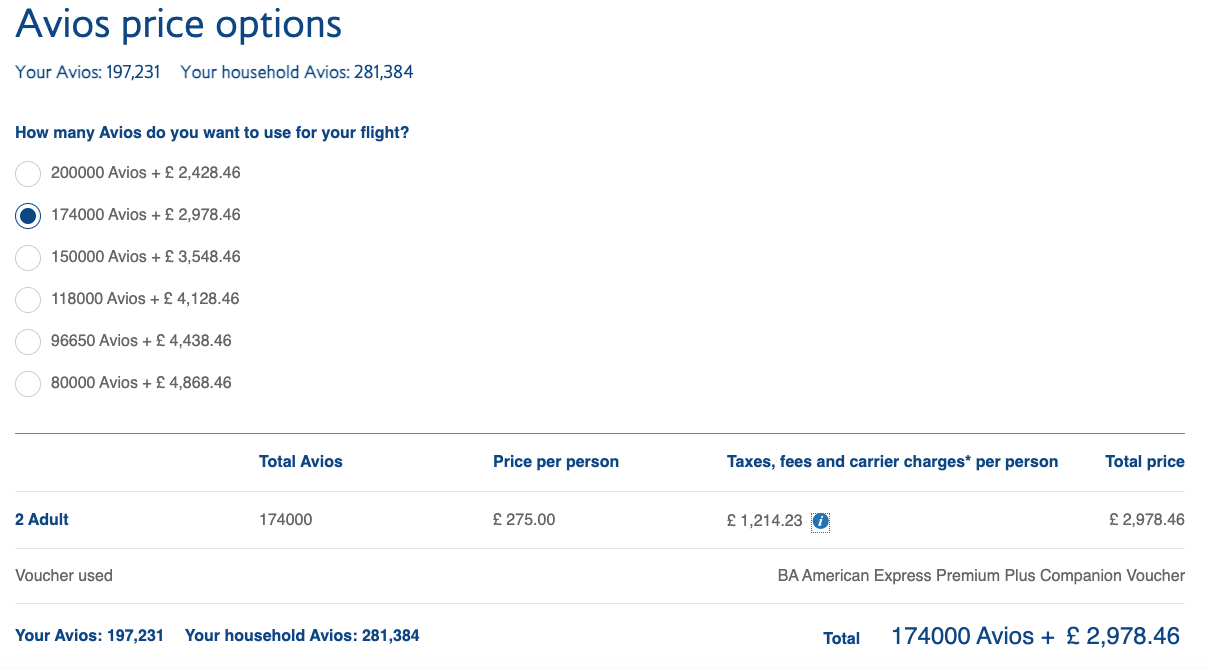Click the "Avios price options" heading
Viewport: 1209px width, 670px height.
click(179, 24)
